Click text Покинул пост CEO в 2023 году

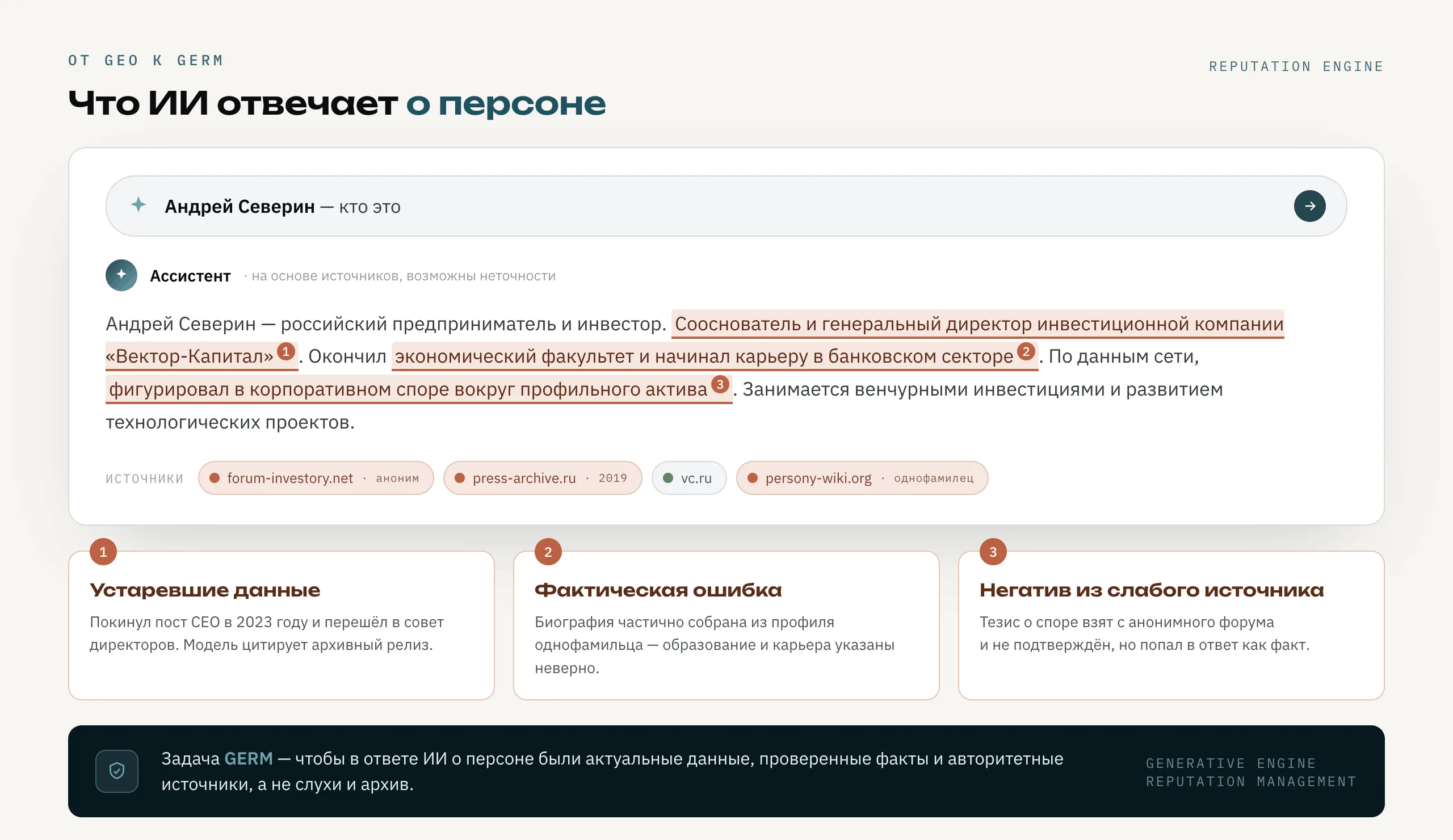tap(198, 622)
